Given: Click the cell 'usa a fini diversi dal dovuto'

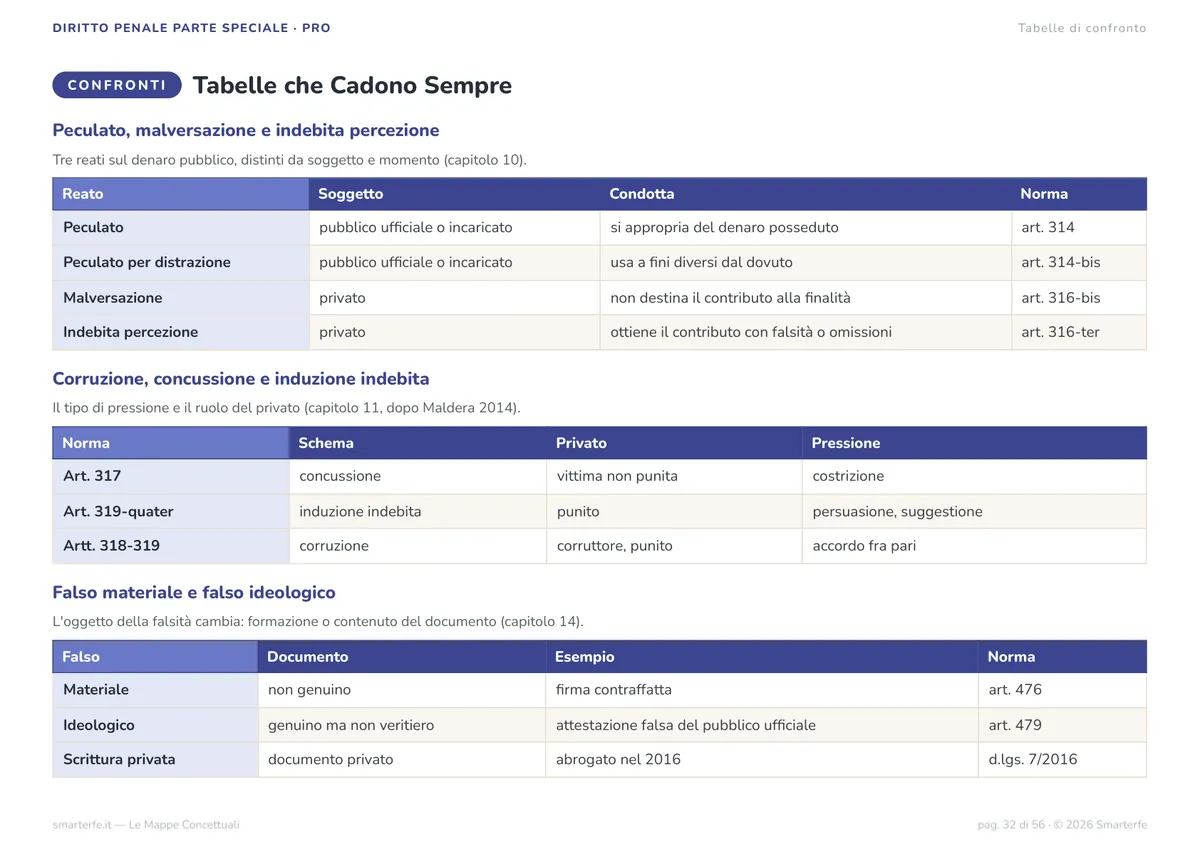Looking at the screenshot, I should (x=805, y=263).
